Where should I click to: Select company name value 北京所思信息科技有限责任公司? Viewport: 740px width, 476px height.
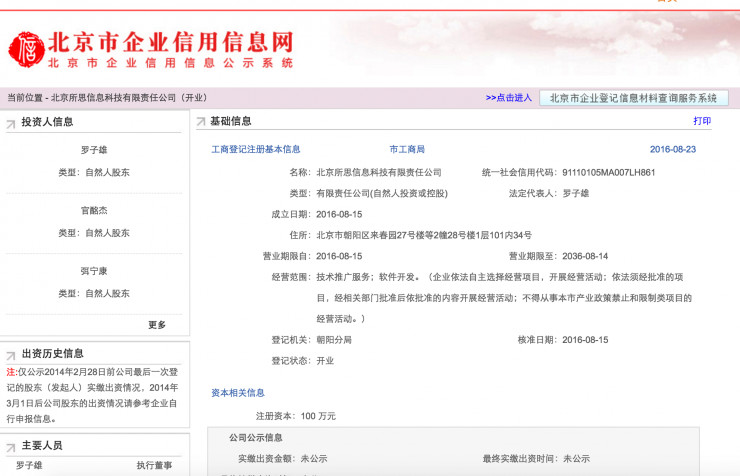[379, 173]
